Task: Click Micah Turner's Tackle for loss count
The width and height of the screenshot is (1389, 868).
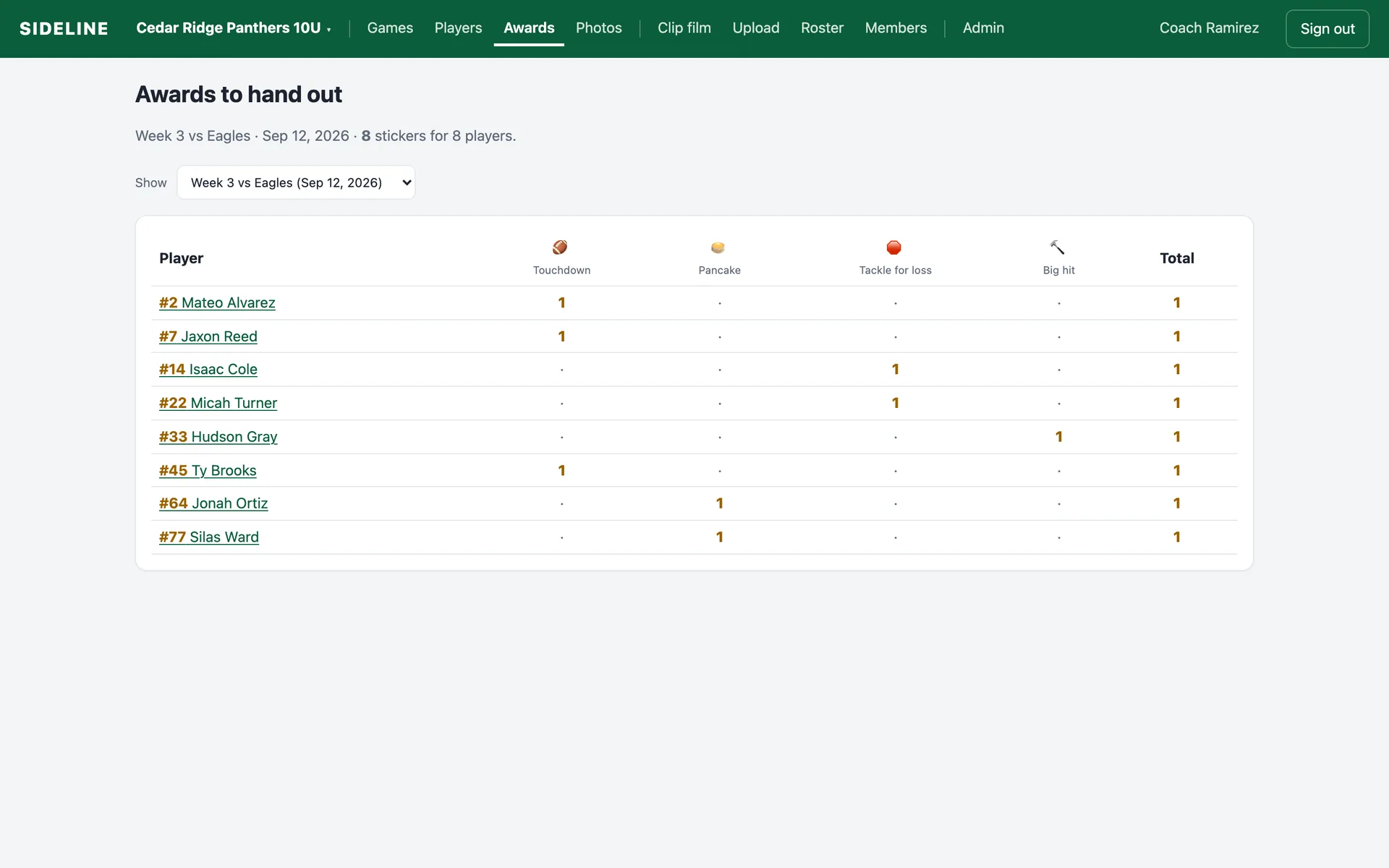Action: [896, 403]
